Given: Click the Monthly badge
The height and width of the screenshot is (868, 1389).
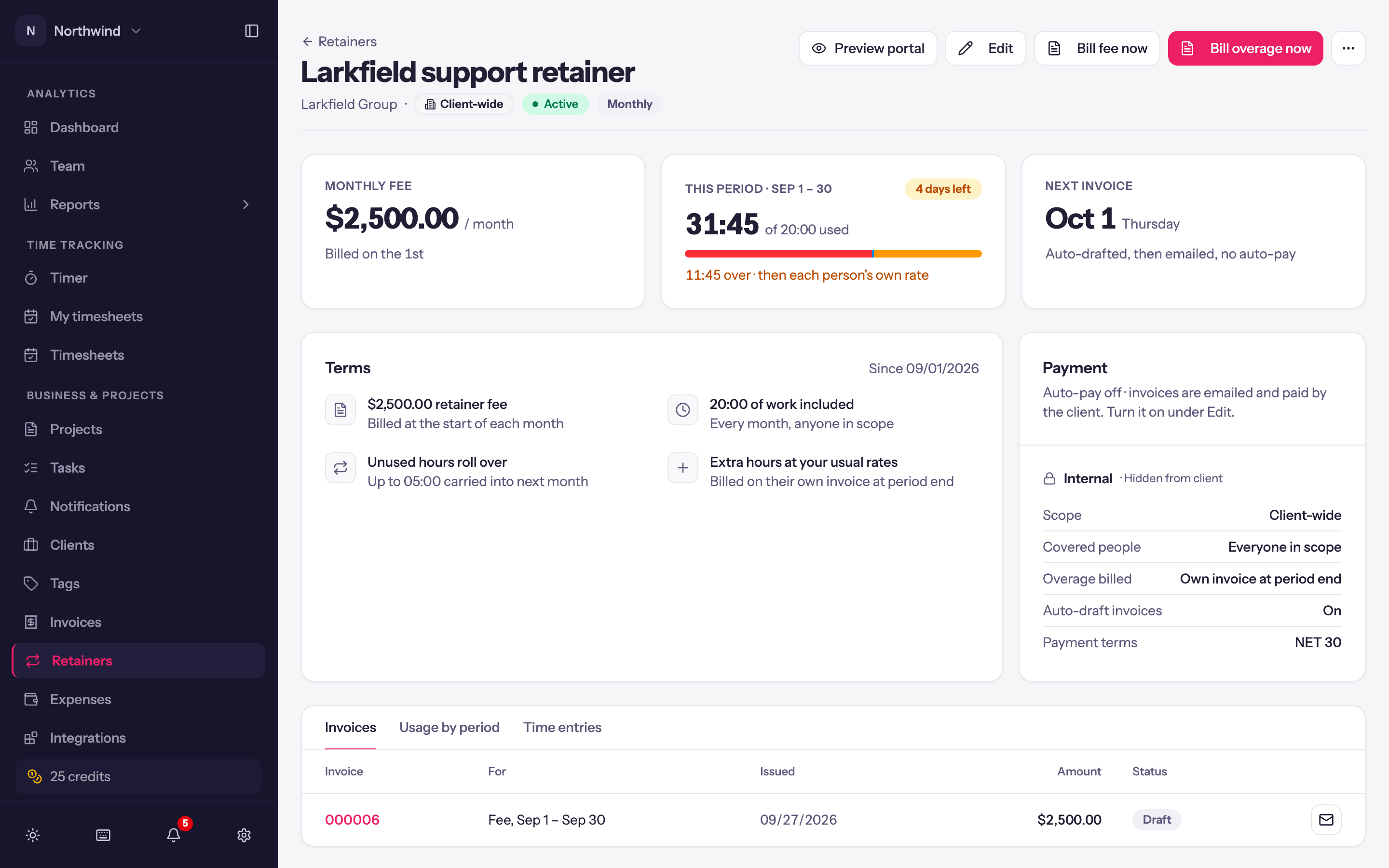Looking at the screenshot, I should click(x=630, y=104).
